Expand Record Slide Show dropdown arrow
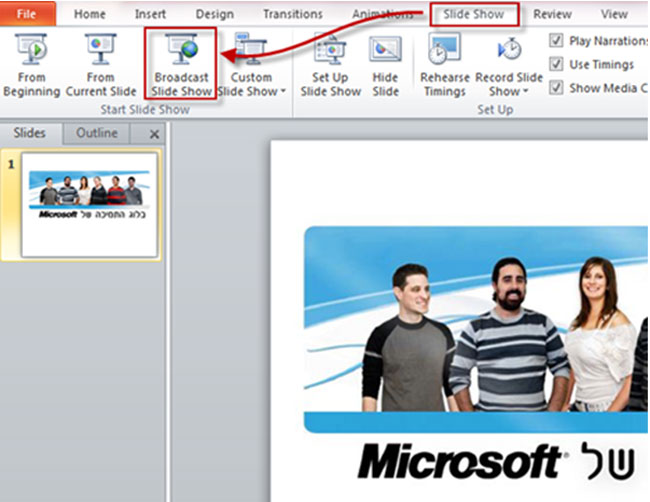The image size is (650, 502). tap(526, 92)
